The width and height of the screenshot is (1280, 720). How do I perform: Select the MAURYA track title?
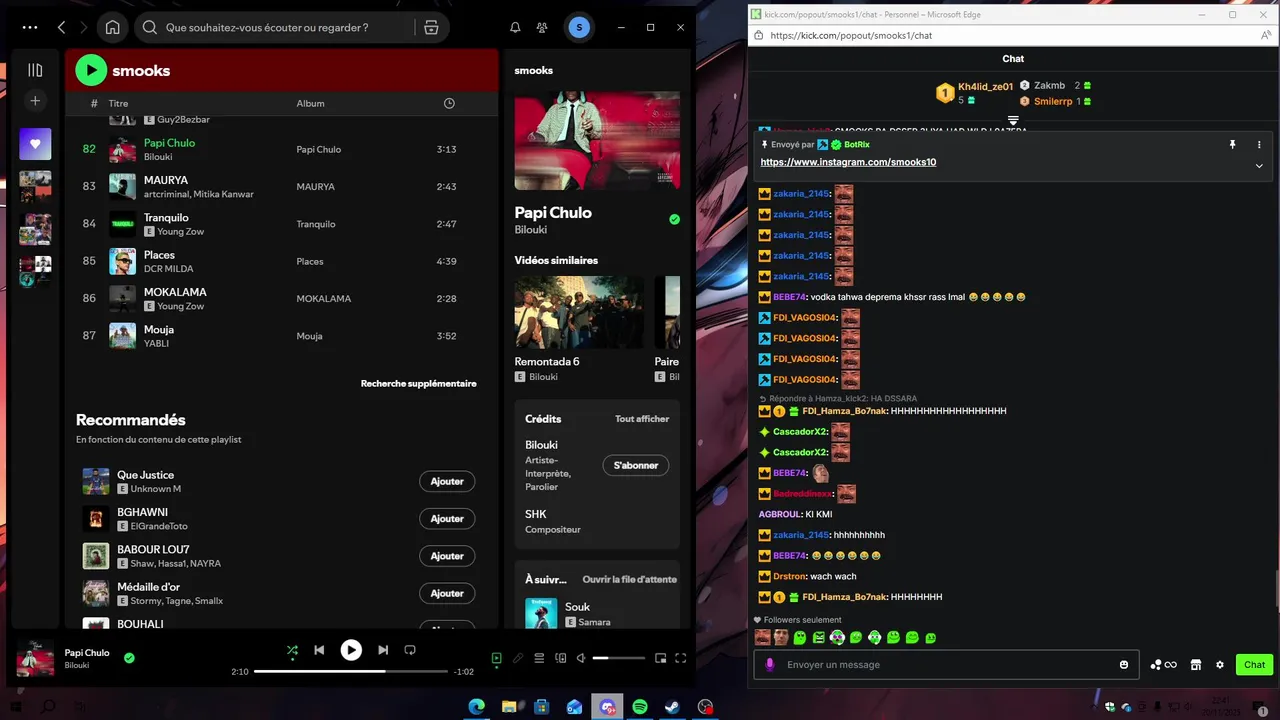[x=166, y=180]
